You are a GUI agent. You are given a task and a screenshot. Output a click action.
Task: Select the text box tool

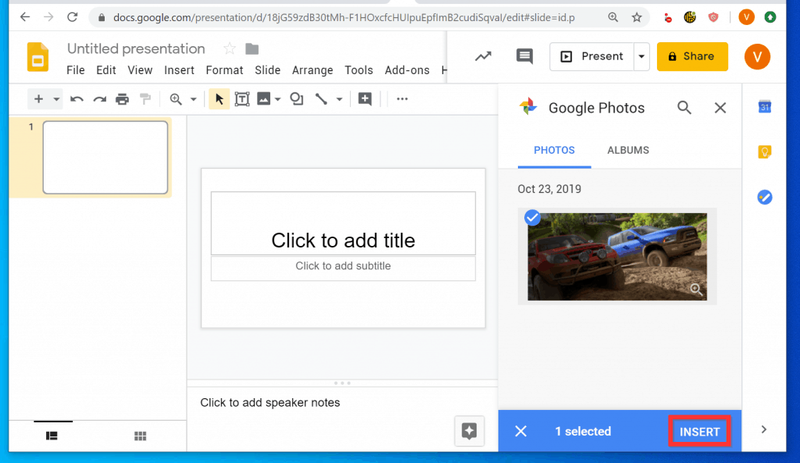point(242,99)
